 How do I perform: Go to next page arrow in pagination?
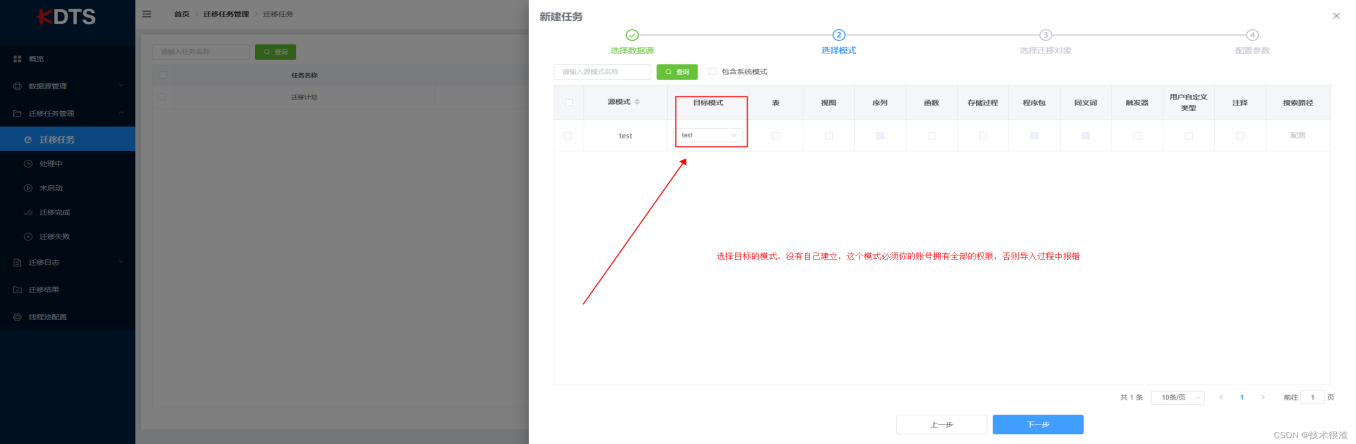point(1263,397)
